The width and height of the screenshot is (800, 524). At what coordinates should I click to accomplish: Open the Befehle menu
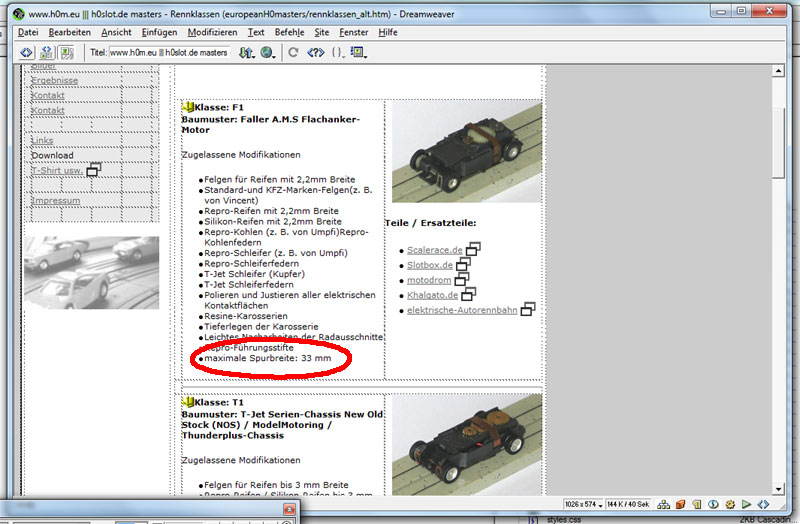pos(289,32)
